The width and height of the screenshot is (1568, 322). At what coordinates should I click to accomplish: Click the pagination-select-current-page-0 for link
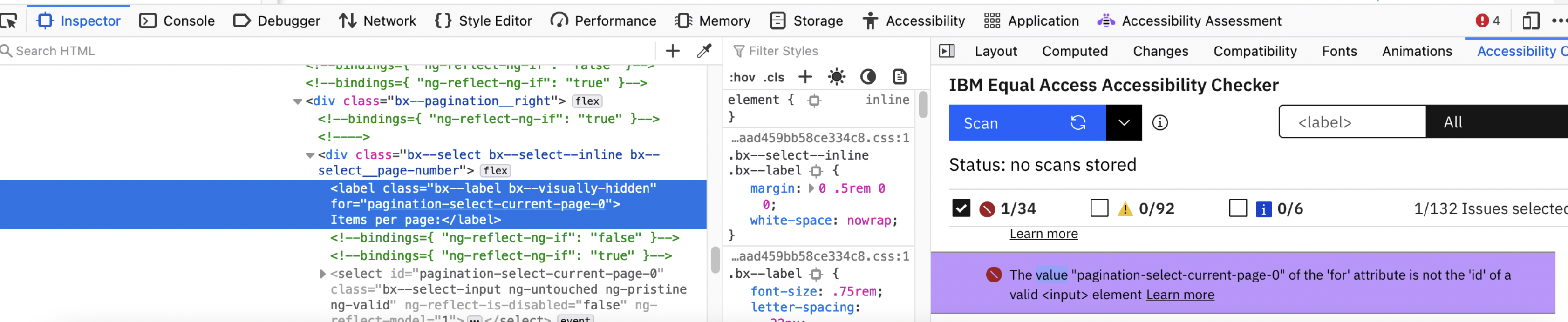(486, 204)
